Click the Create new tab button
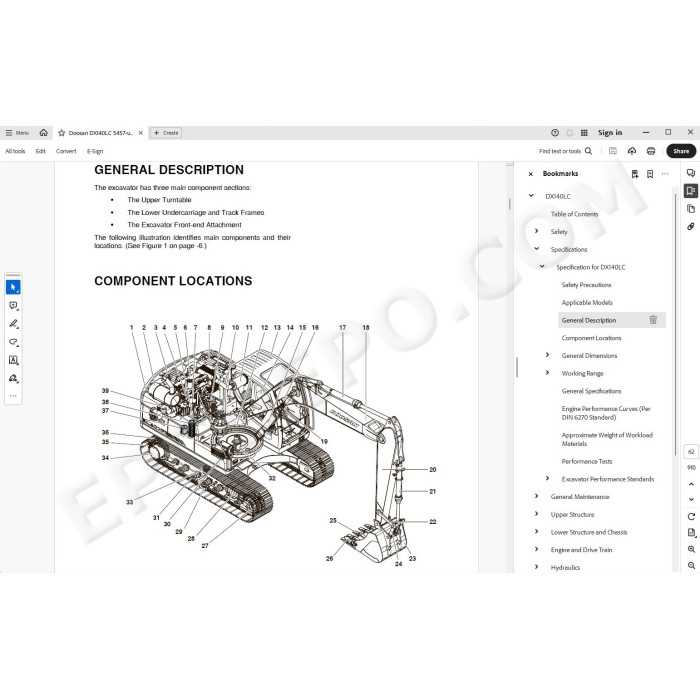The width and height of the screenshot is (700, 700). coord(166,133)
